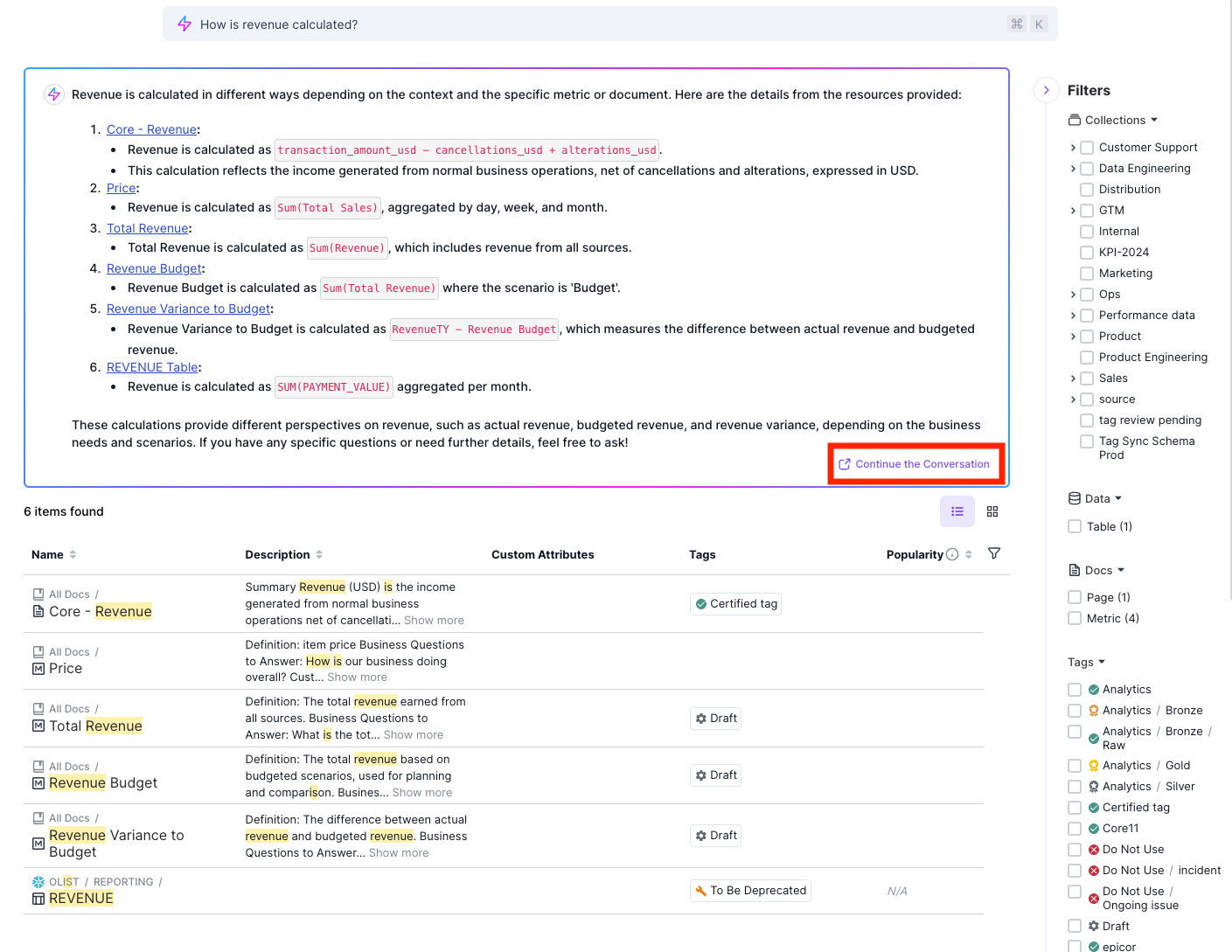
Task: Click Continue the Conversation button
Action: (x=915, y=464)
